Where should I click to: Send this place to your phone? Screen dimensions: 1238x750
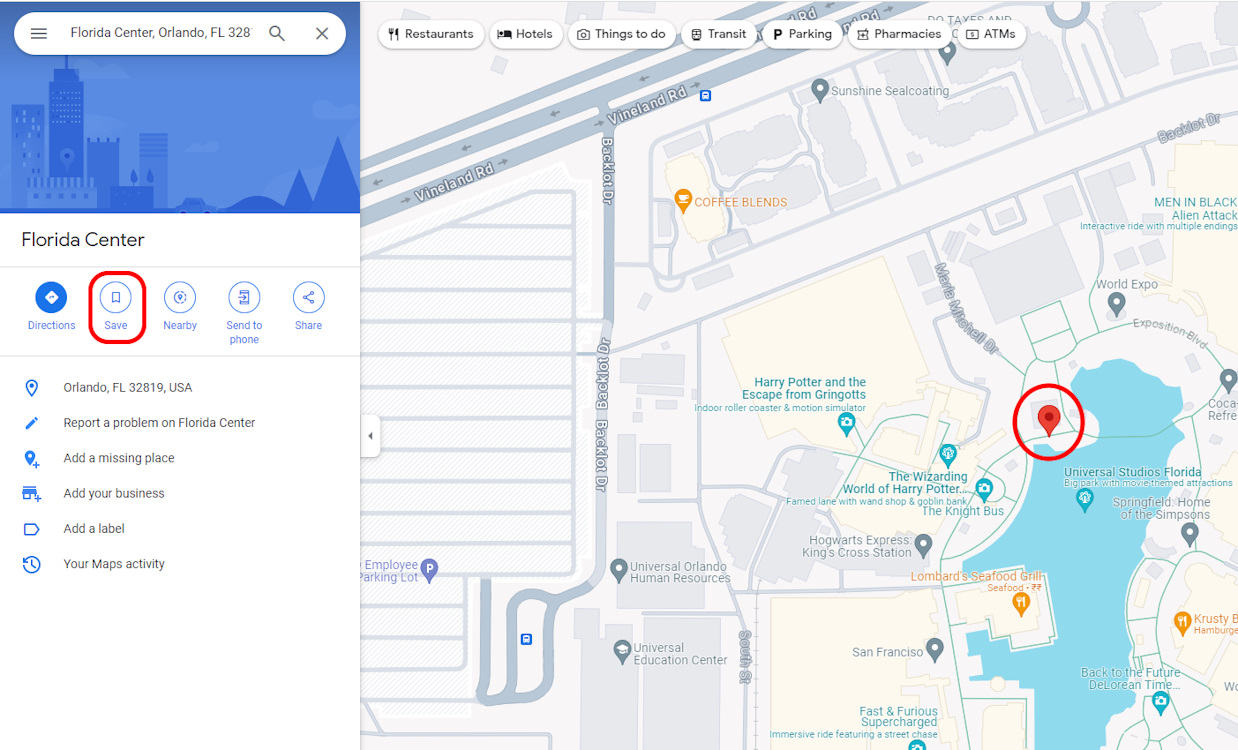pos(244,297)
